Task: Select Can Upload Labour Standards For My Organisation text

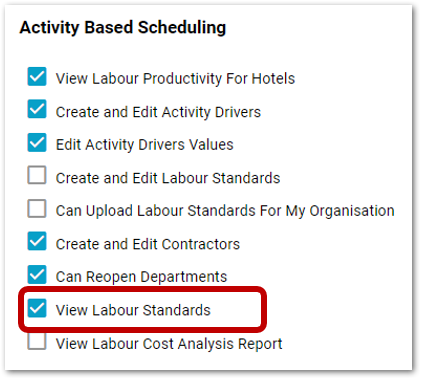Action: point(225,211)
